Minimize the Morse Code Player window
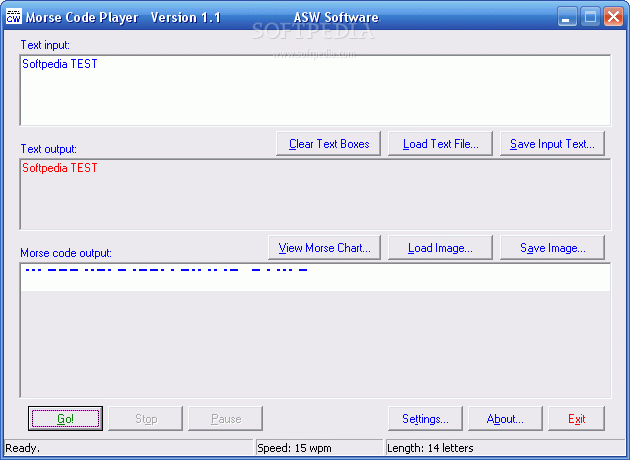This screenshot has height=460, width=630. click(x=566, y=17)
